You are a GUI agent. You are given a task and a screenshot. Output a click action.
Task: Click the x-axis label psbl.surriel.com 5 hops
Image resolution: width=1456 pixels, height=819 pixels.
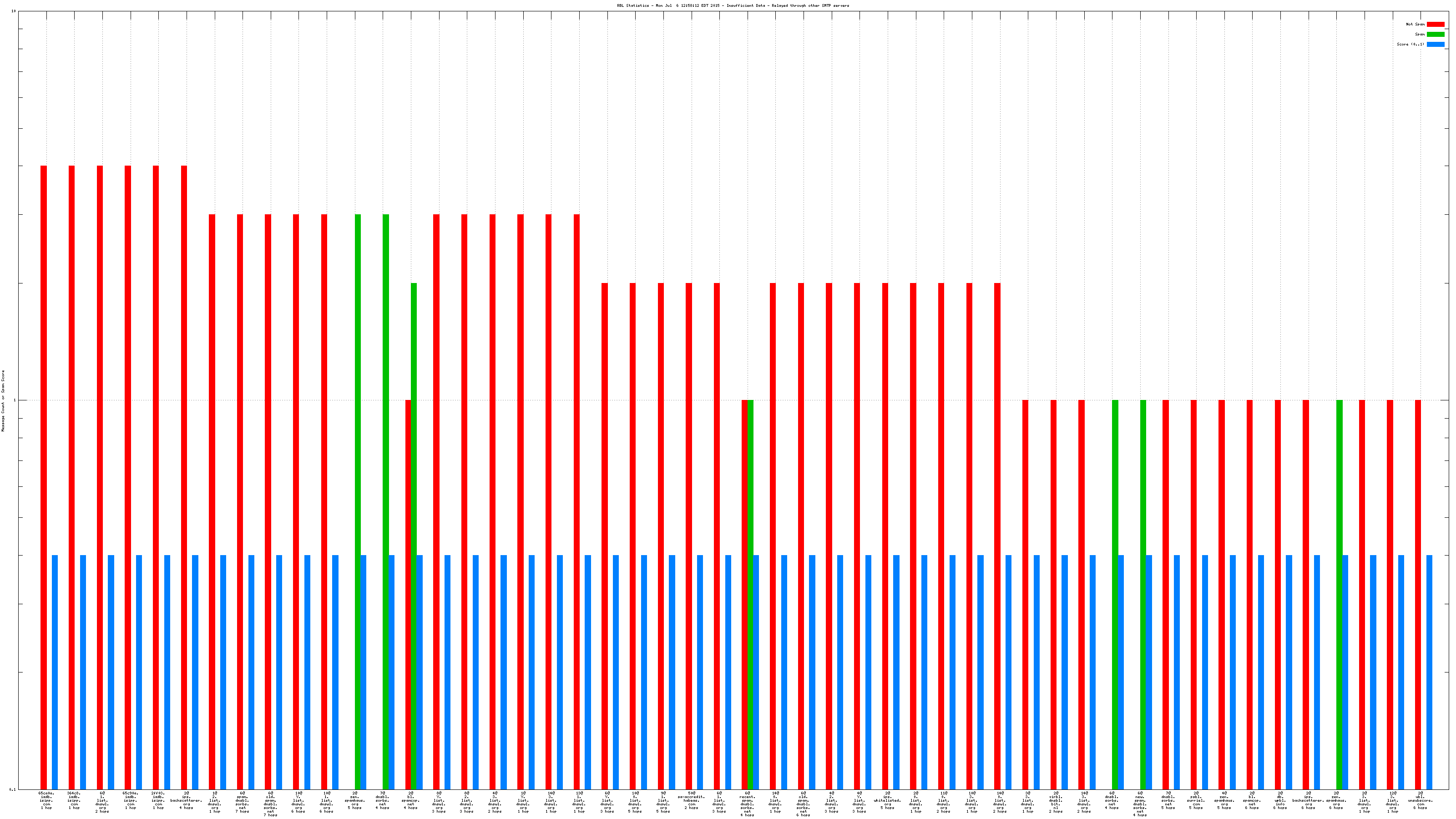point(1195,801)
